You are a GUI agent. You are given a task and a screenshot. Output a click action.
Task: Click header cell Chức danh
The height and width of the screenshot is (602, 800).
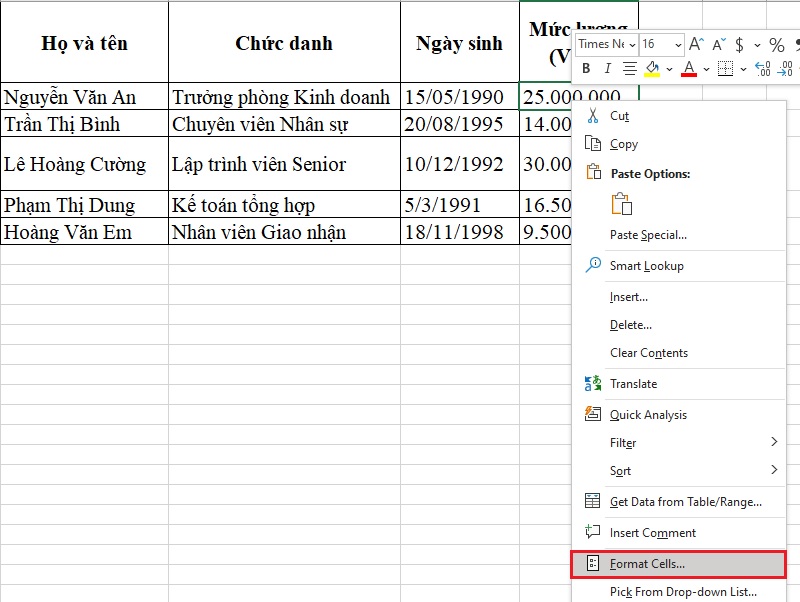[284, 42]
